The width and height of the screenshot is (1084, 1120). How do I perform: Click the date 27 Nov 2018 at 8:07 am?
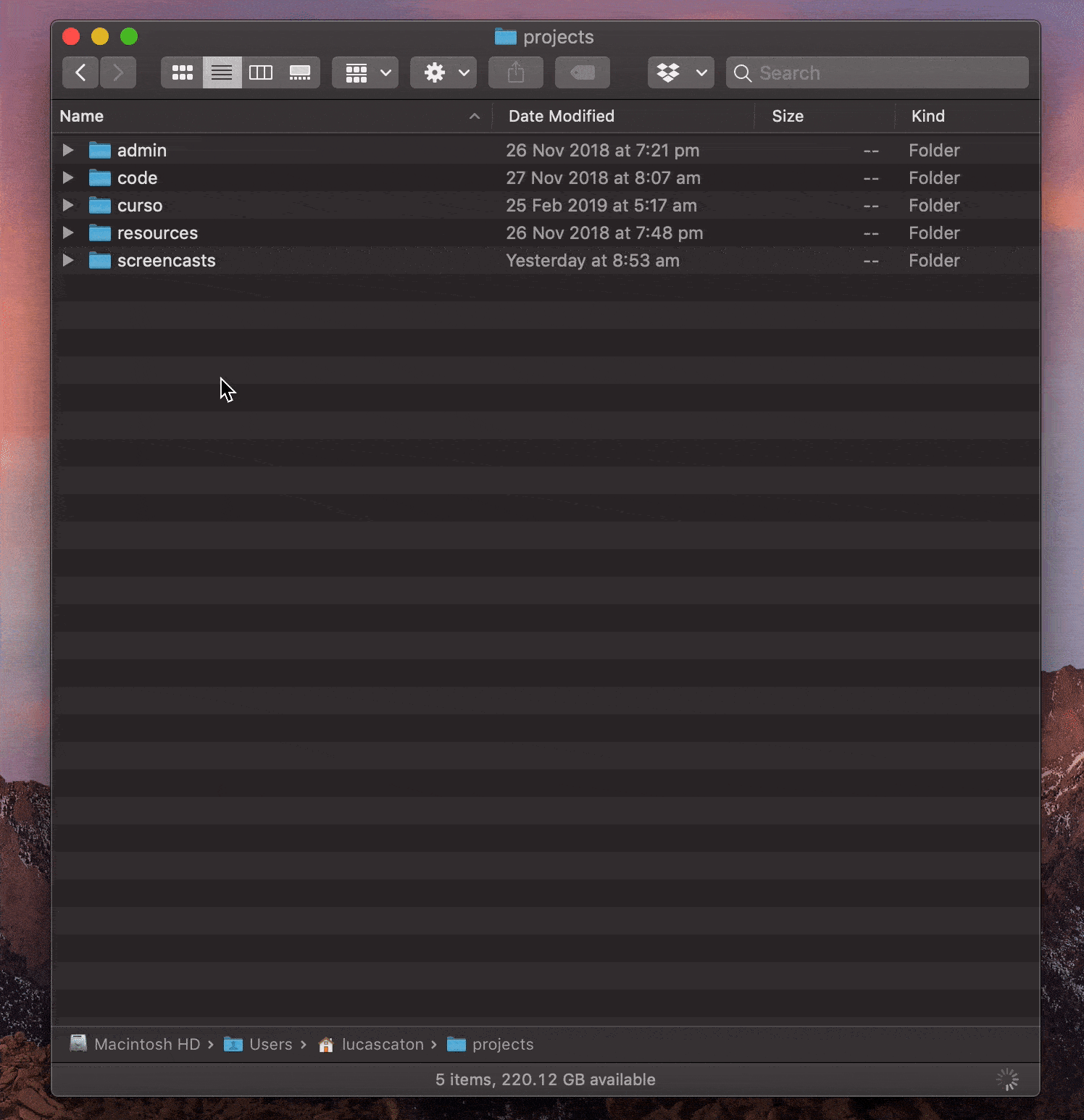coord(604,177)
